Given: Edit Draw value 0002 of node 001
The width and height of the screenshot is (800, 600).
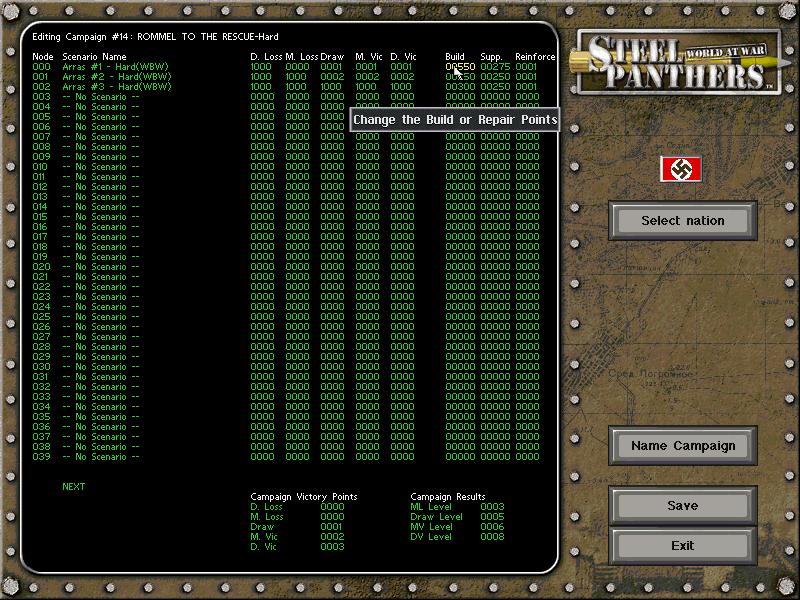Looking at the screenshot, I should [333, 77].
